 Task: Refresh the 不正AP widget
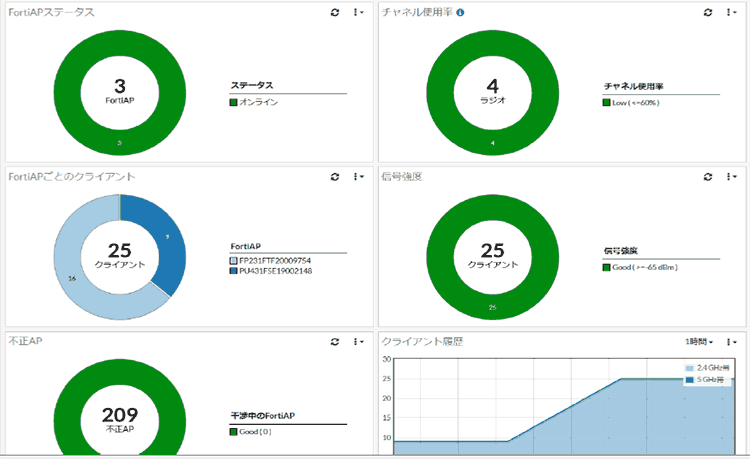coord(335,341)
